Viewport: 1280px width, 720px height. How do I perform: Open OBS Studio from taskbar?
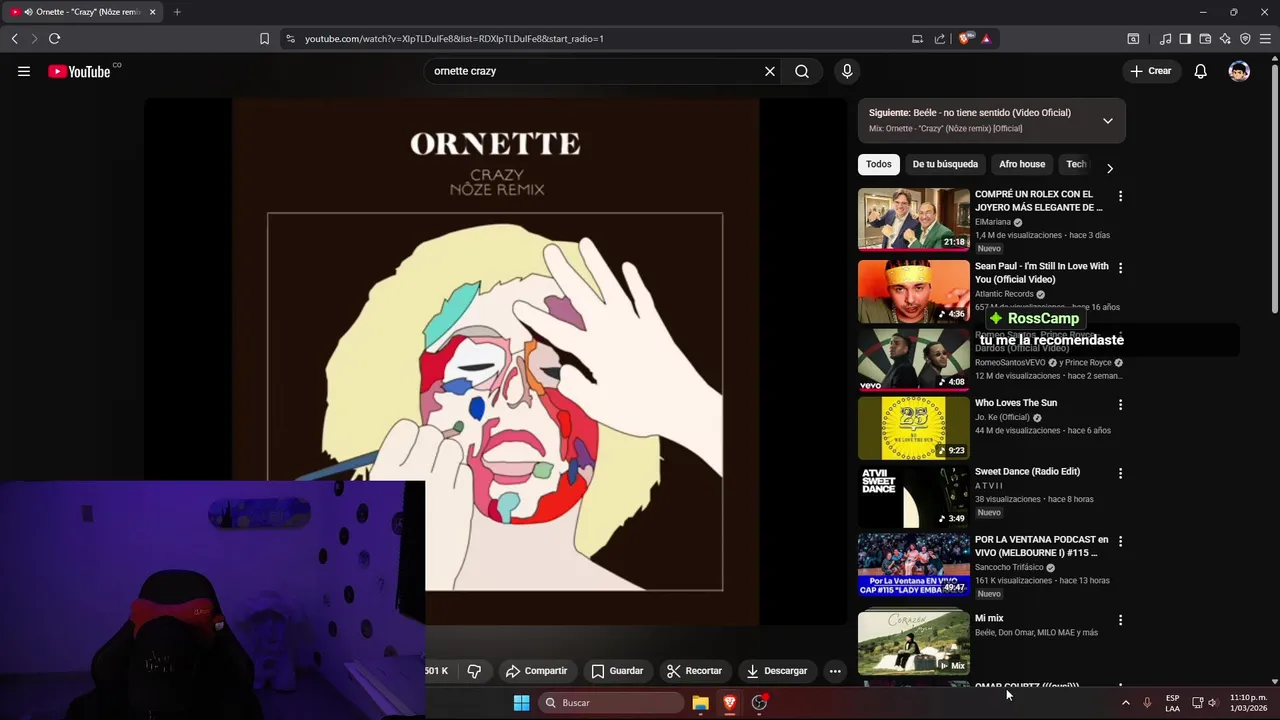click(x=760, y=703)
